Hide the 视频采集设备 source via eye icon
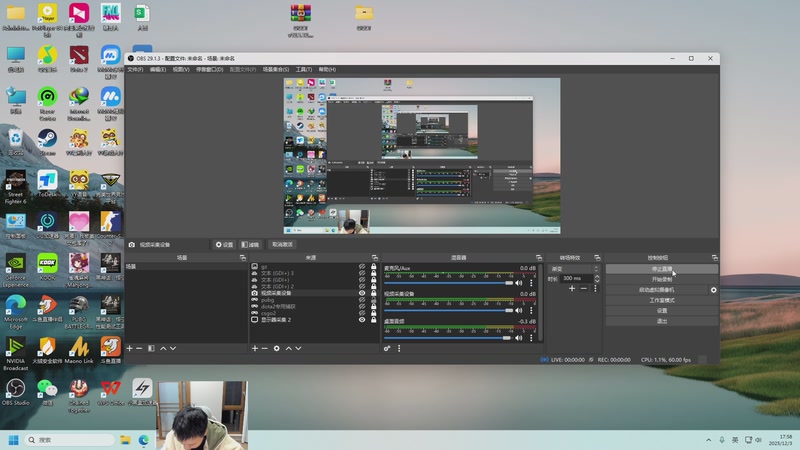This screenshot has height=450, width=800. [362, 293]
